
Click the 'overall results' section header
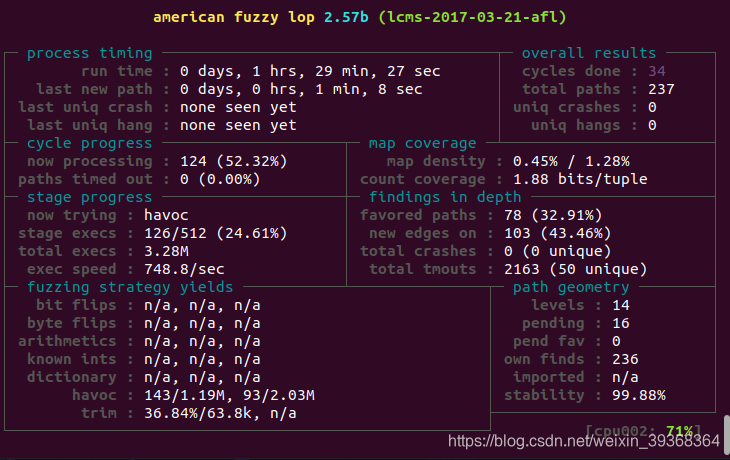pos(589,53)
